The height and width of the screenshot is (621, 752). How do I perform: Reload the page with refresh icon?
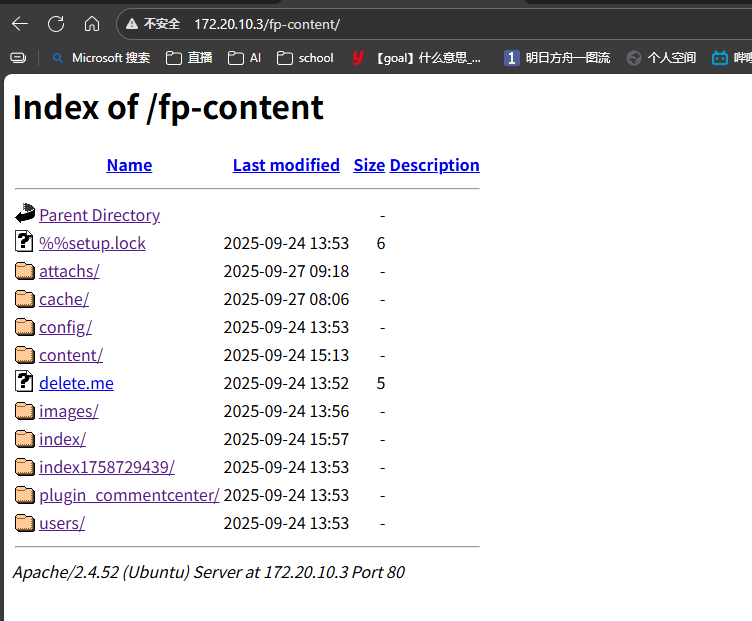pyautogui.click(x=56, y=23)
